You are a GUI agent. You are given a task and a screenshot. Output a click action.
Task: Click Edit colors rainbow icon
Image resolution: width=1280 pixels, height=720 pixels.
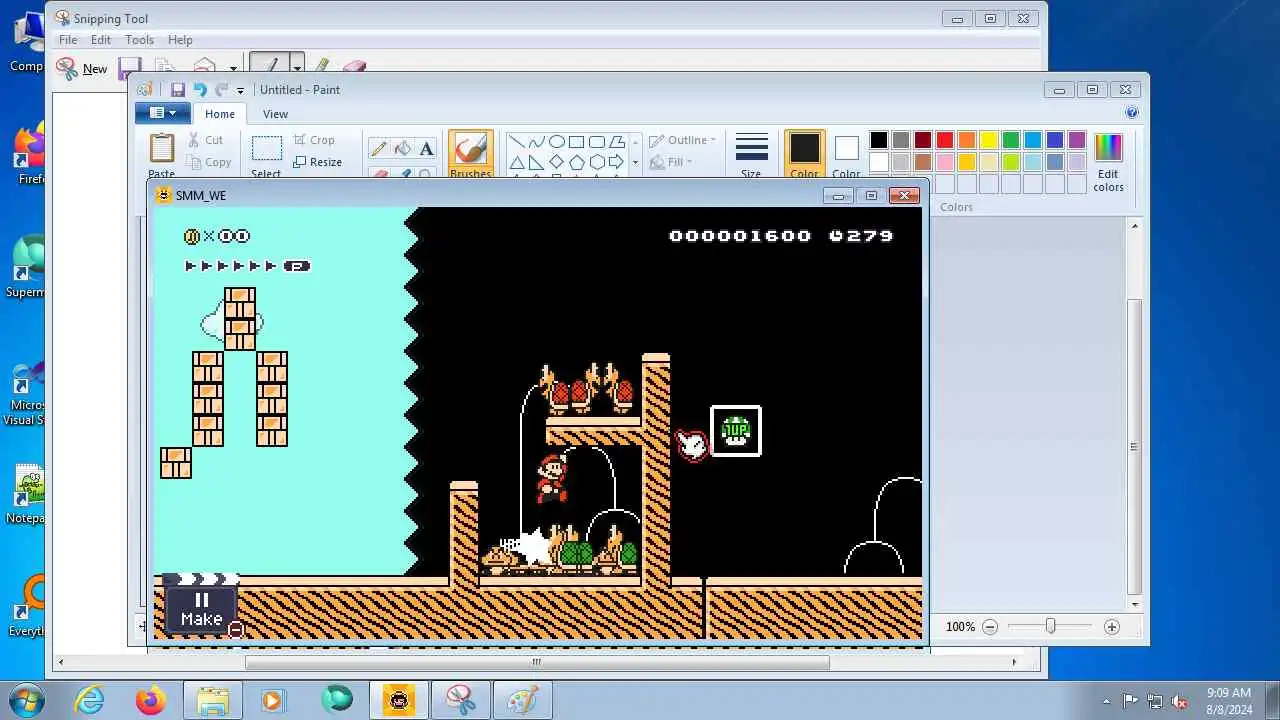tap(1108, 161)
